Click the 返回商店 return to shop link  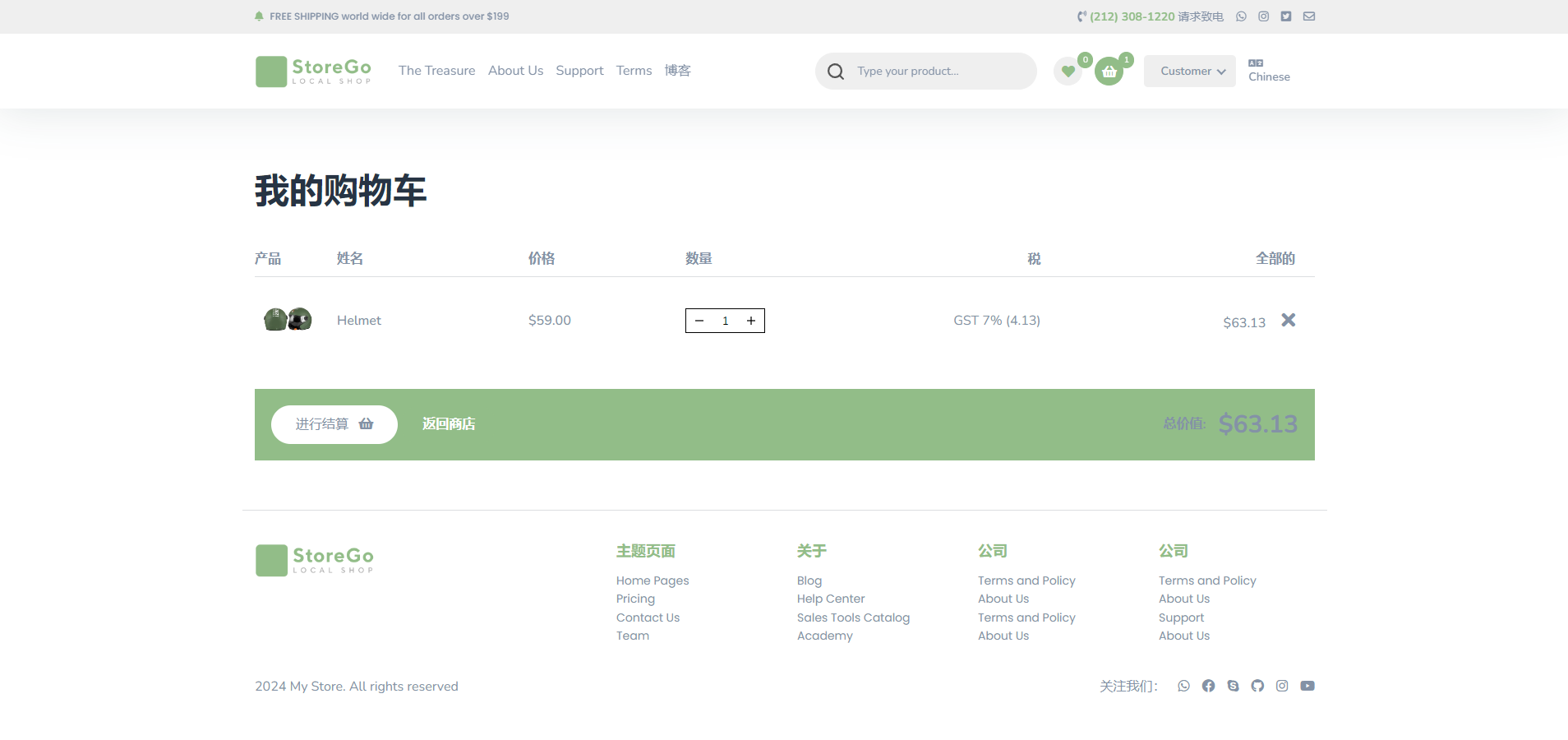[x=449, y=424]
